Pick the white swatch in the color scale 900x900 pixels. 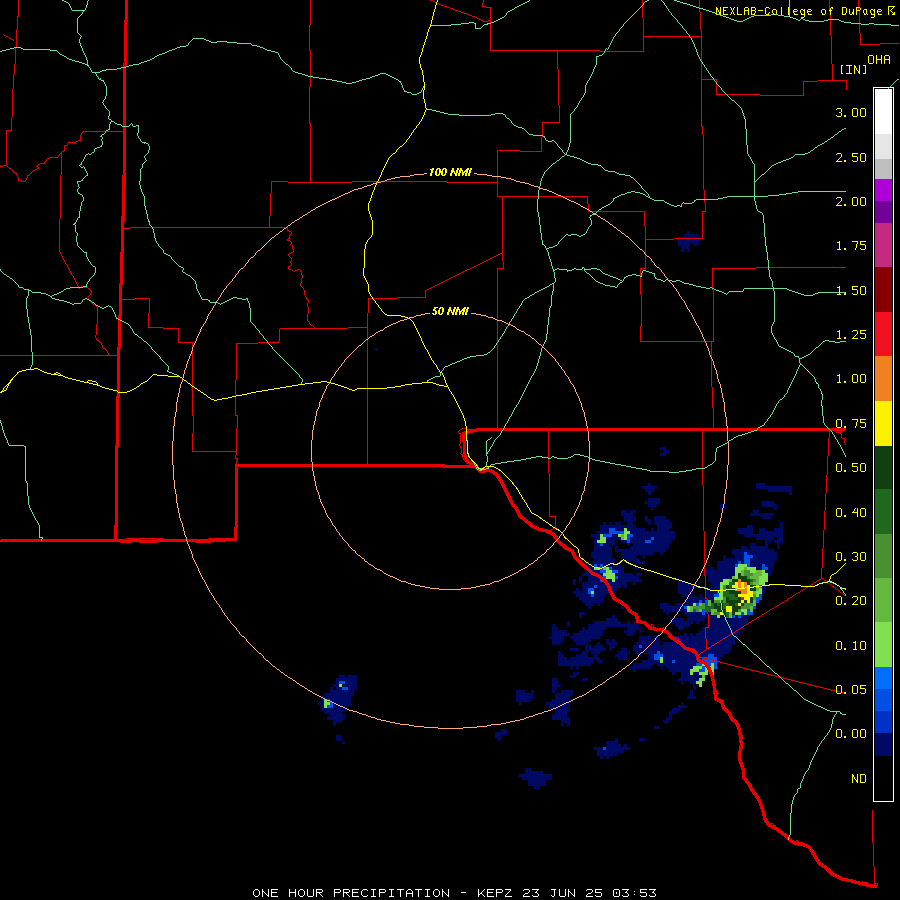click(x=883, y=111)
